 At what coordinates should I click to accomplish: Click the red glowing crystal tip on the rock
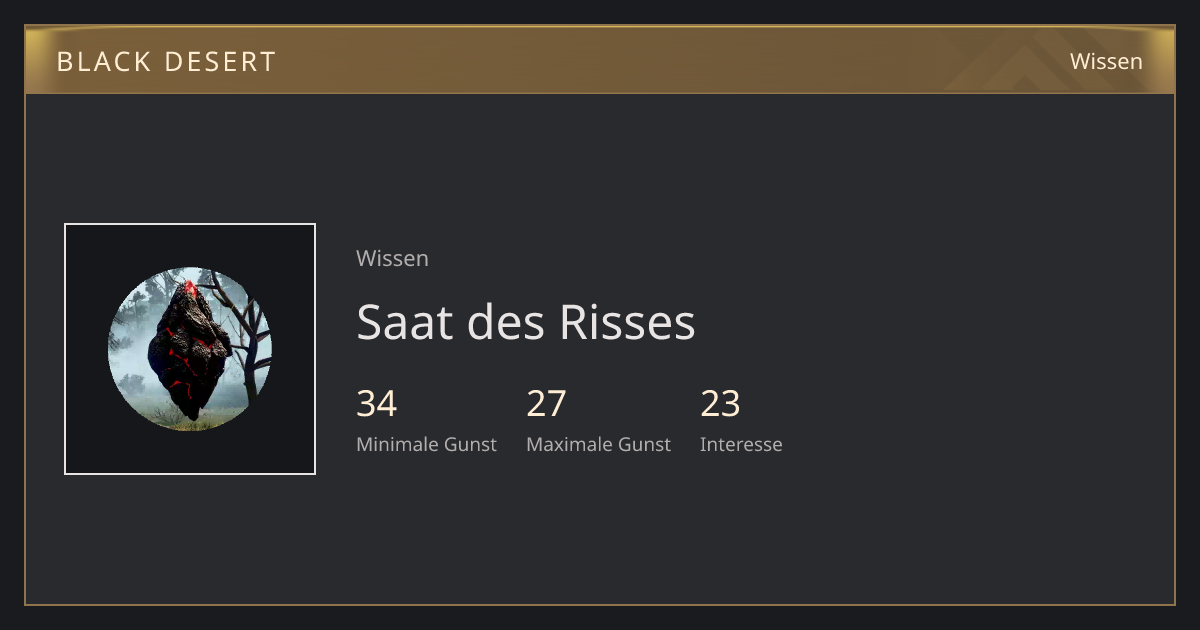pyautogui.click(x=189, y=288)
